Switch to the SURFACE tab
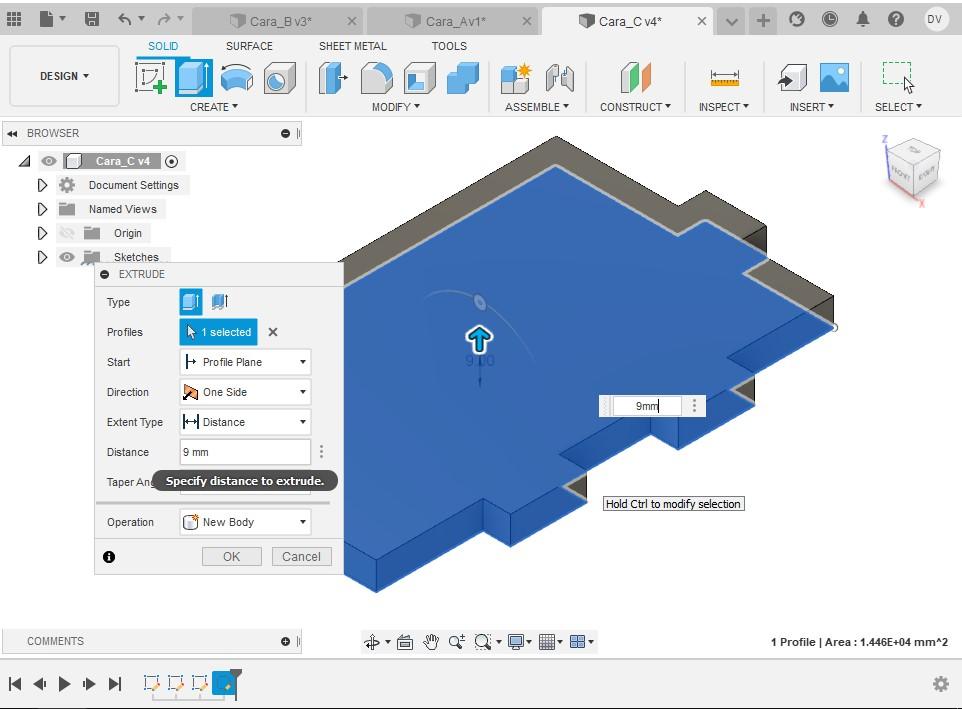Viewport: 962px width, 709px height. pos(249,46)
